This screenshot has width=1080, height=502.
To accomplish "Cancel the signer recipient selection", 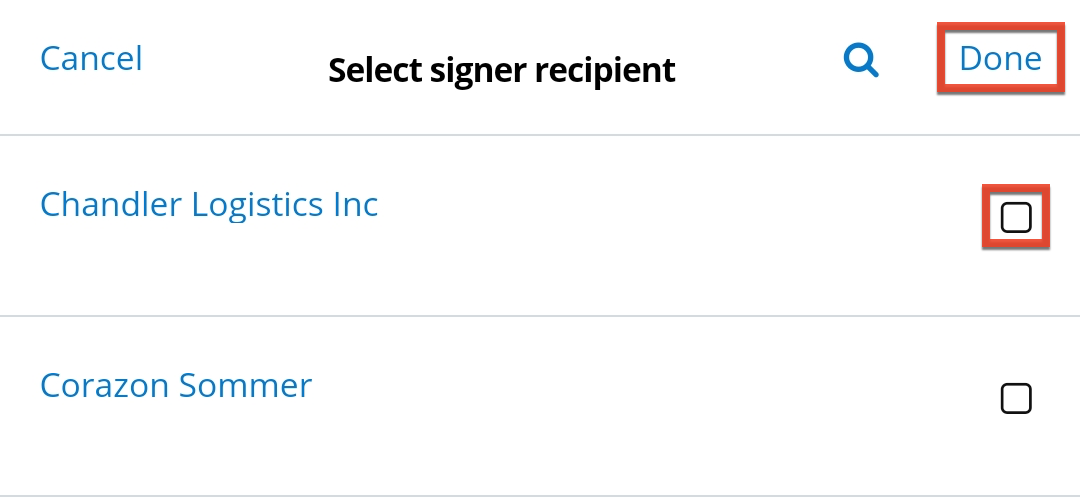I will [x=91, y=58].
